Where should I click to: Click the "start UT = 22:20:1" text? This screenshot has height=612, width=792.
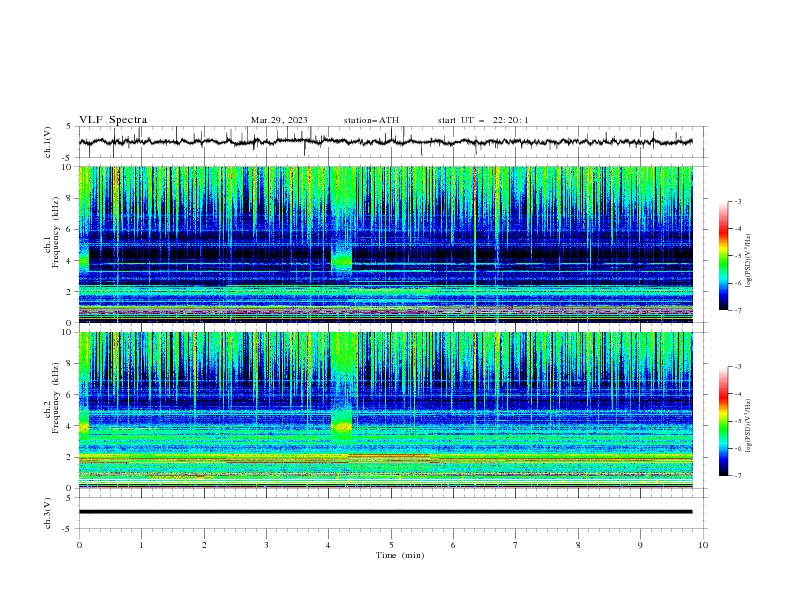pos(483,120)
